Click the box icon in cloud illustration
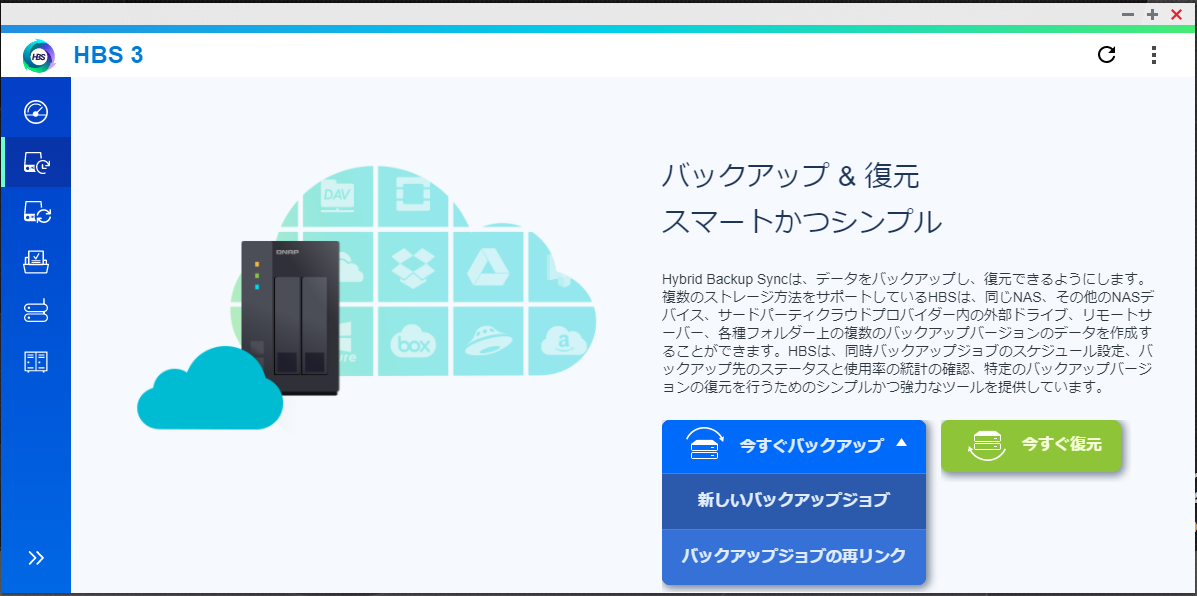The height and width of the screenshot is (596, 1197). pyautogui.click(x=413, y=341)
